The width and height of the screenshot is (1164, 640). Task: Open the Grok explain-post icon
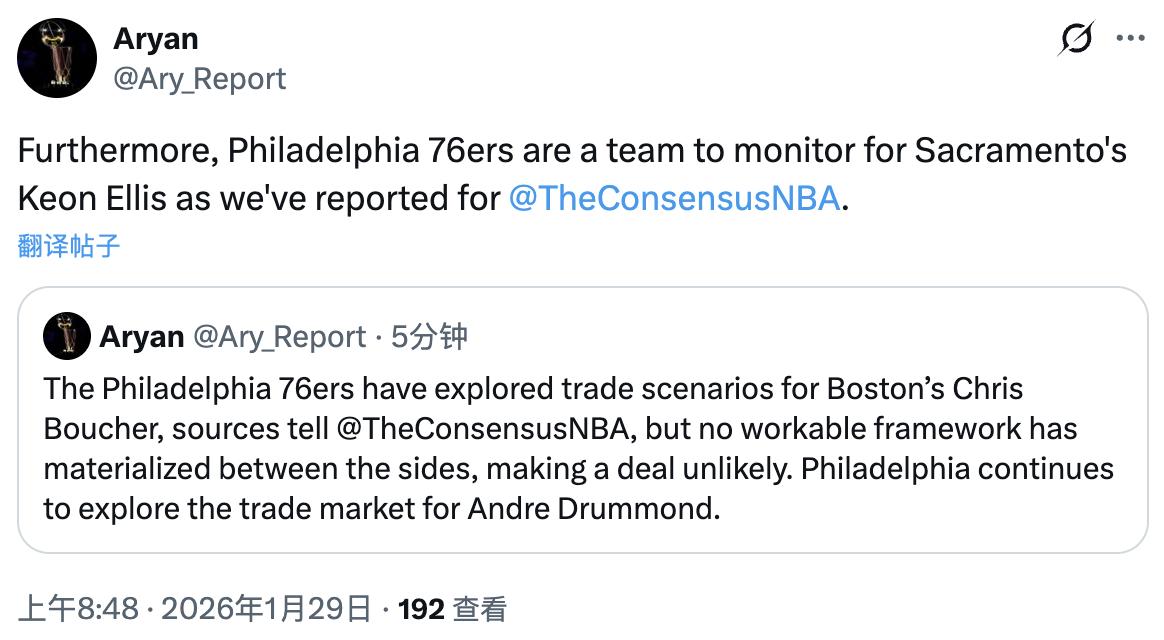pyautogui.click(x=1076, y=39)
